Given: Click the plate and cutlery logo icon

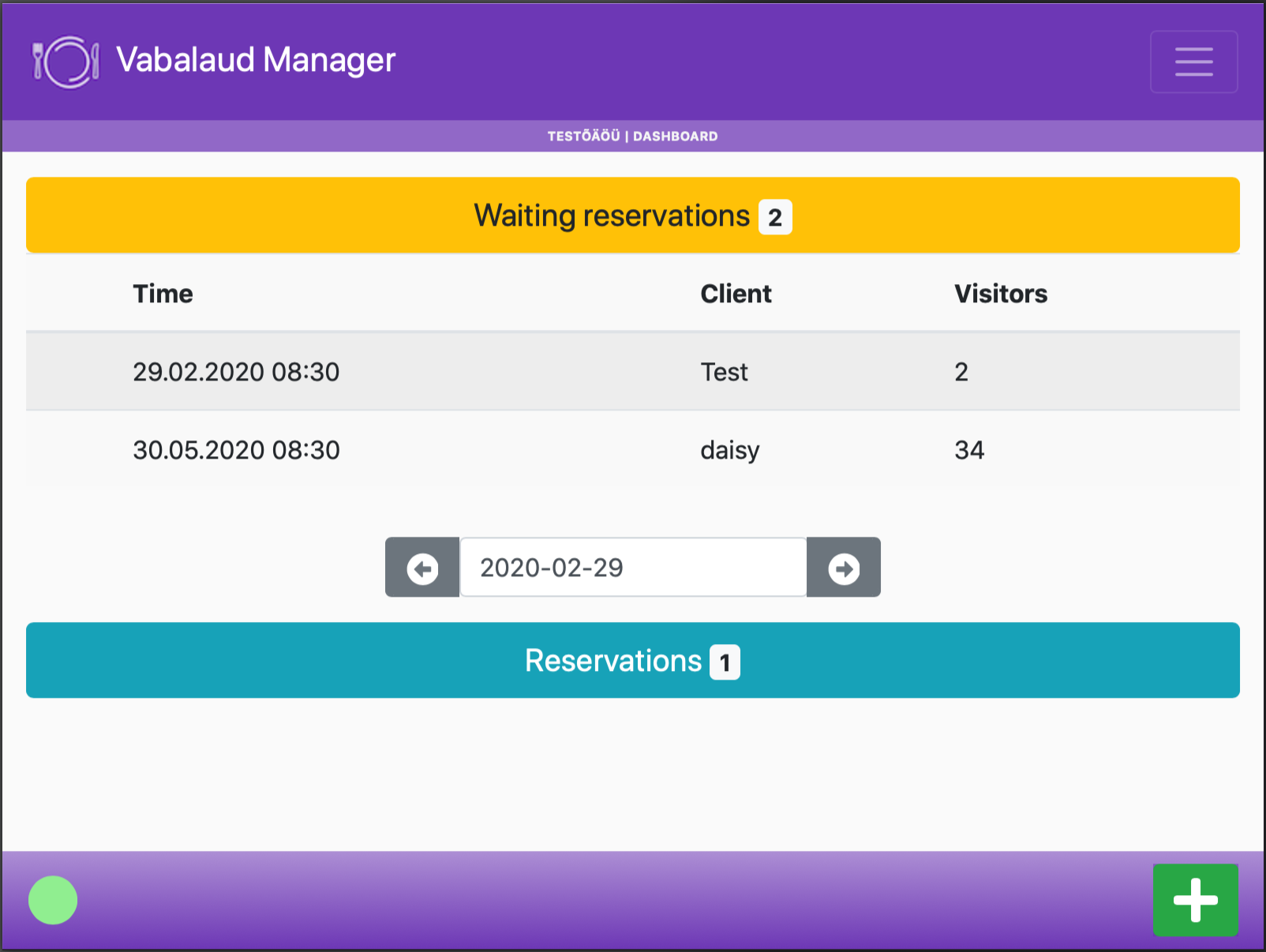Looking at the screenshot, I should pyautogui.click(x=66, y=62).
